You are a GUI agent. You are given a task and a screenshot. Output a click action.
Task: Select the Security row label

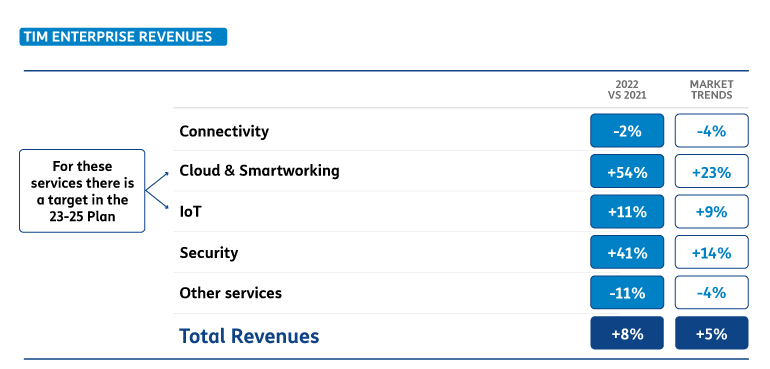click(x=209, y=253)
